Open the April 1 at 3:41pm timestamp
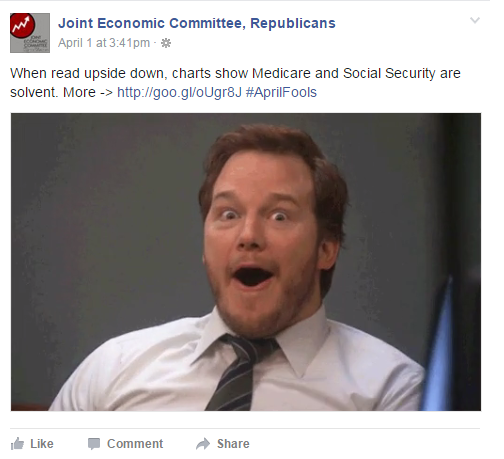 coord(104,43)
